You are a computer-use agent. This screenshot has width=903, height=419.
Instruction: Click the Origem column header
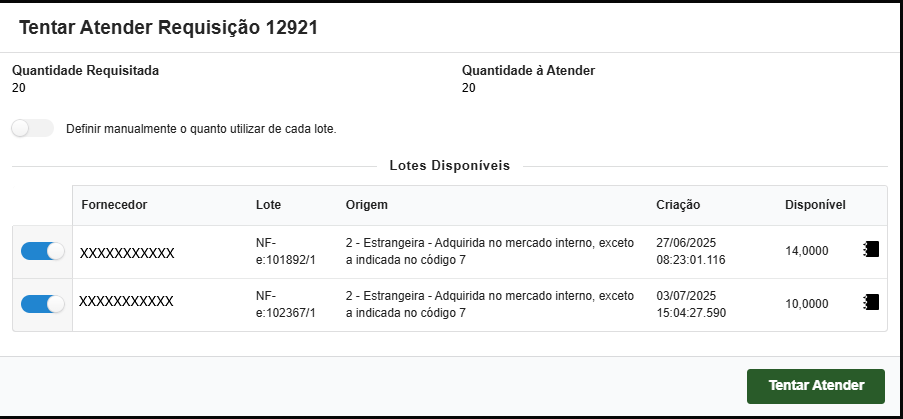366,205
